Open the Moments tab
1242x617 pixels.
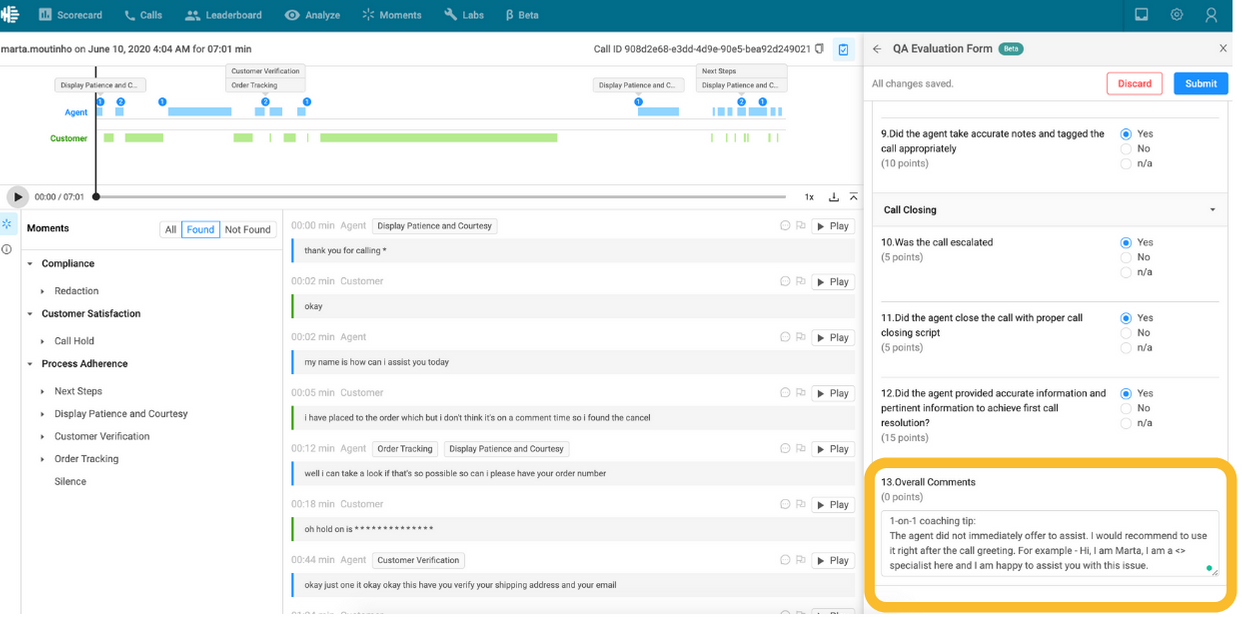391,15
